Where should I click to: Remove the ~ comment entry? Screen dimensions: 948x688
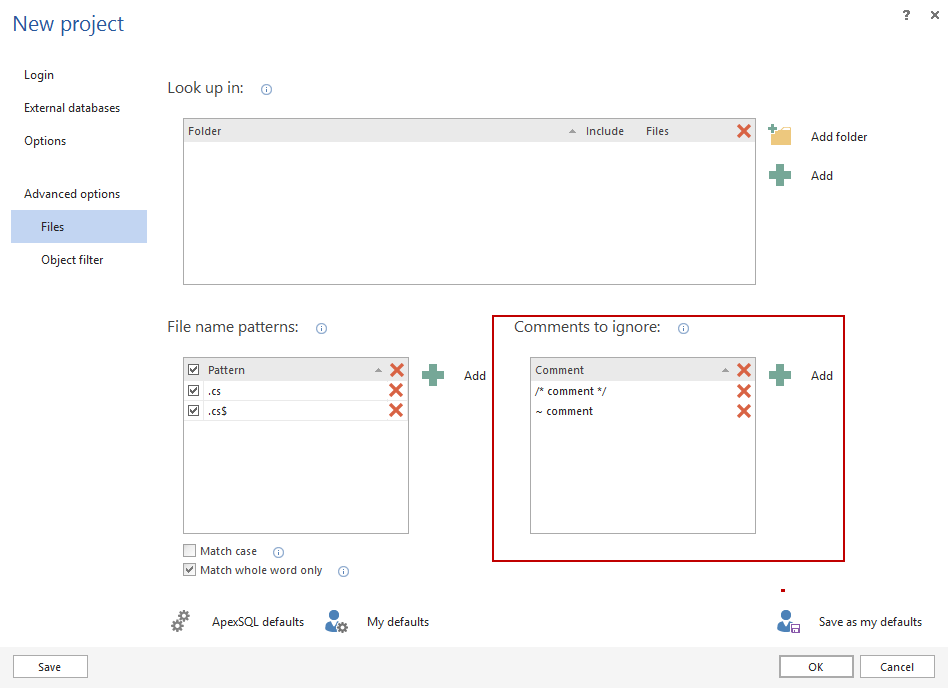(743, 411)
